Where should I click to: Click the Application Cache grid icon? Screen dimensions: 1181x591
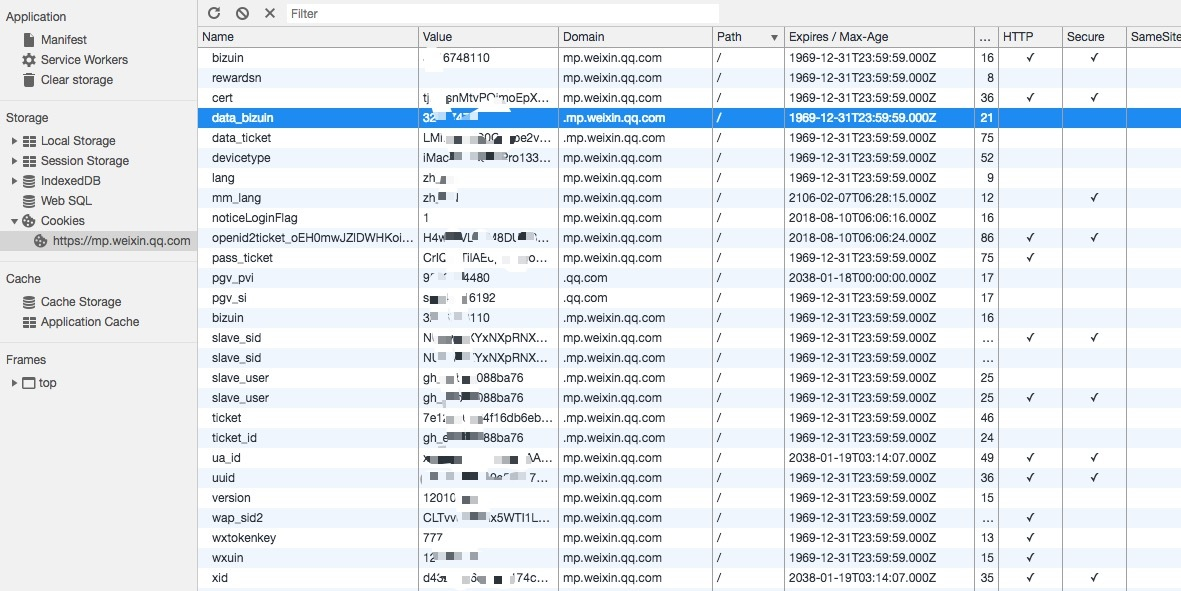coord(29,321)
